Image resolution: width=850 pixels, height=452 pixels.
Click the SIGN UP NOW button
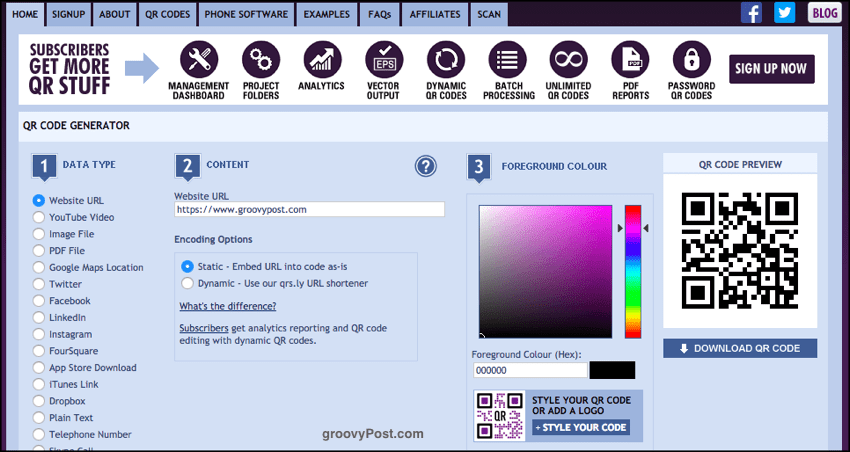coord(771,69)
